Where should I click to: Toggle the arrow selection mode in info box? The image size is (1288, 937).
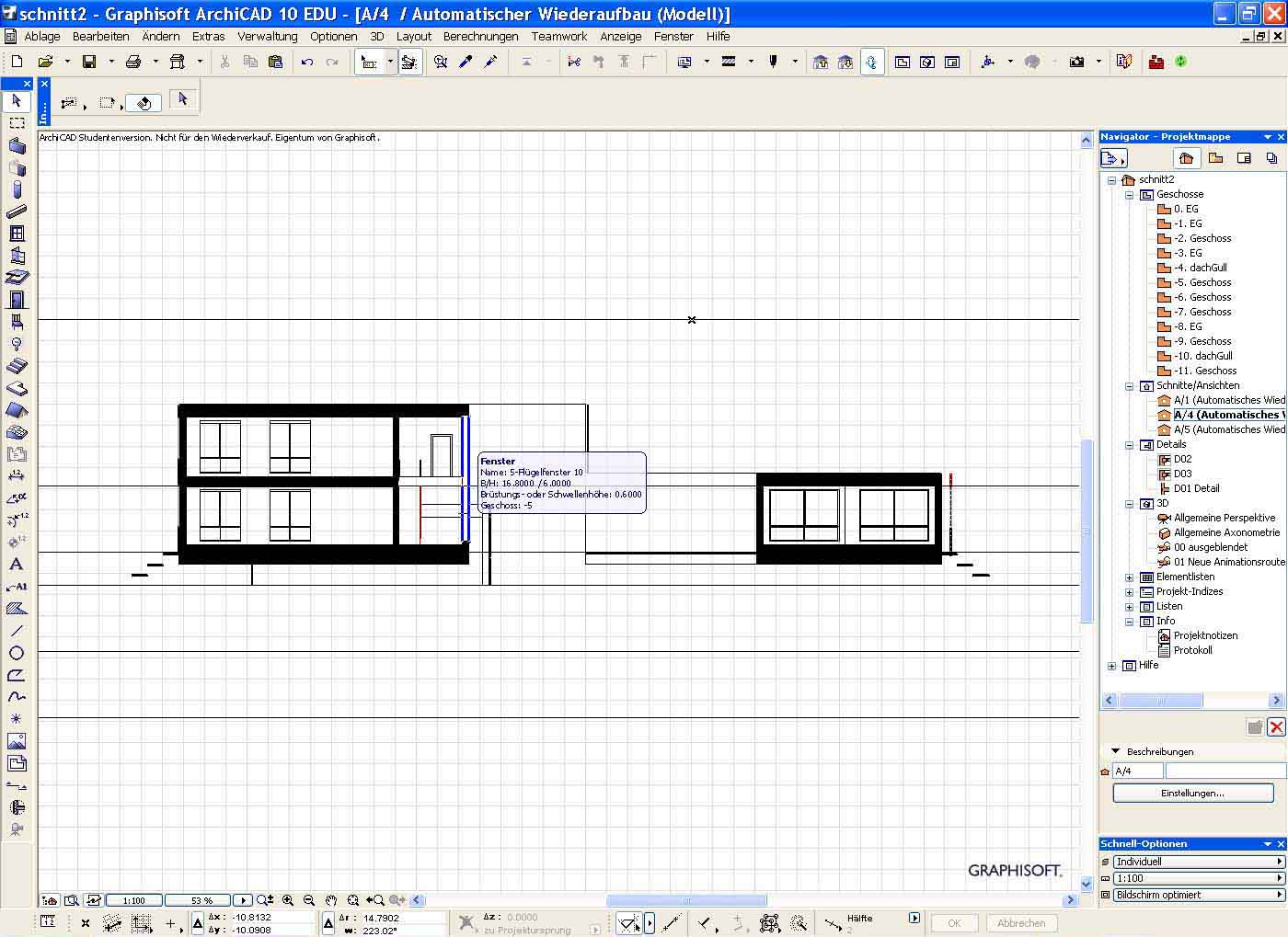tap(182, 99)
